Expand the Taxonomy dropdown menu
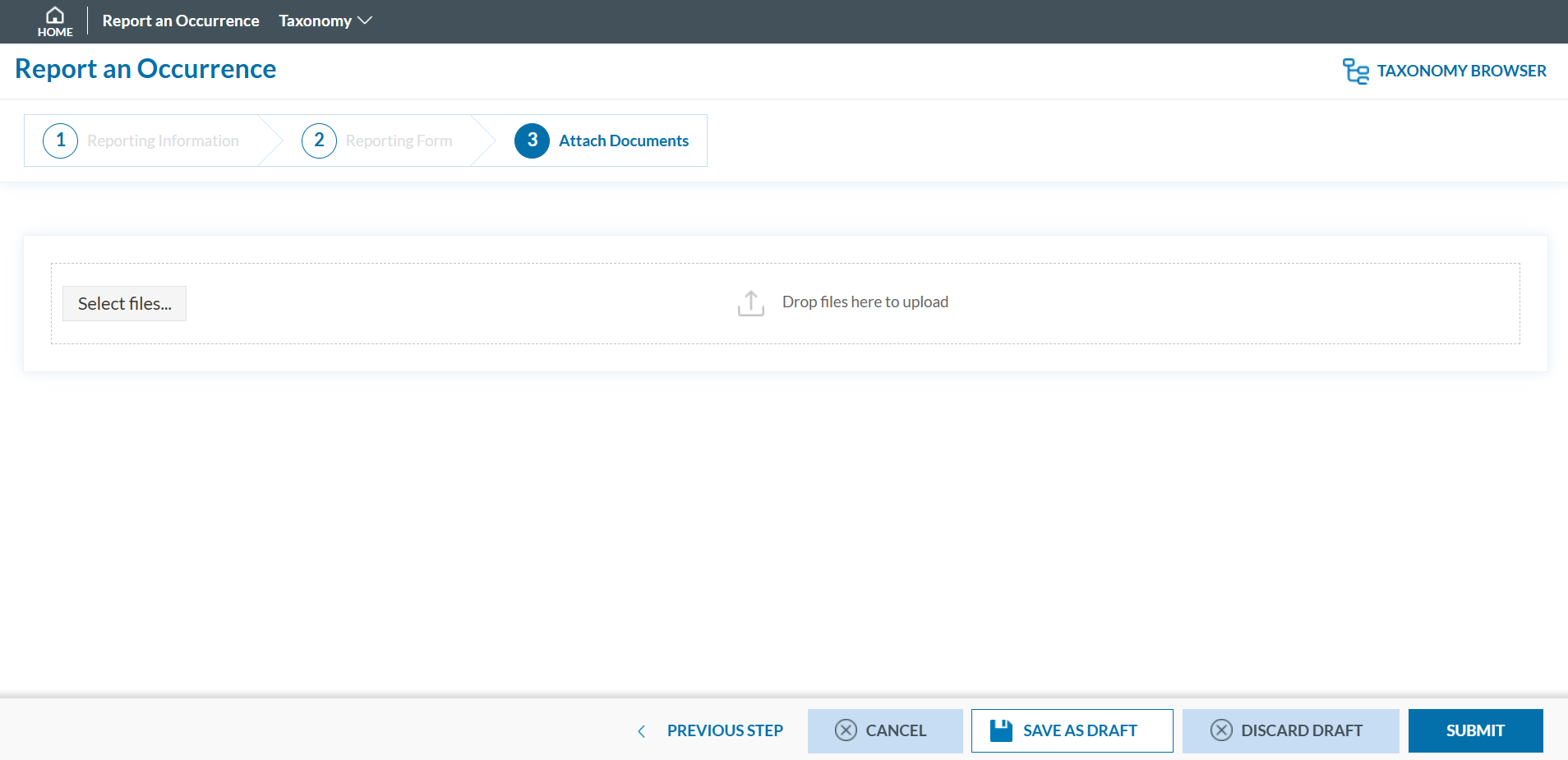Screen dimensions: 1568x760 (325, 21)
